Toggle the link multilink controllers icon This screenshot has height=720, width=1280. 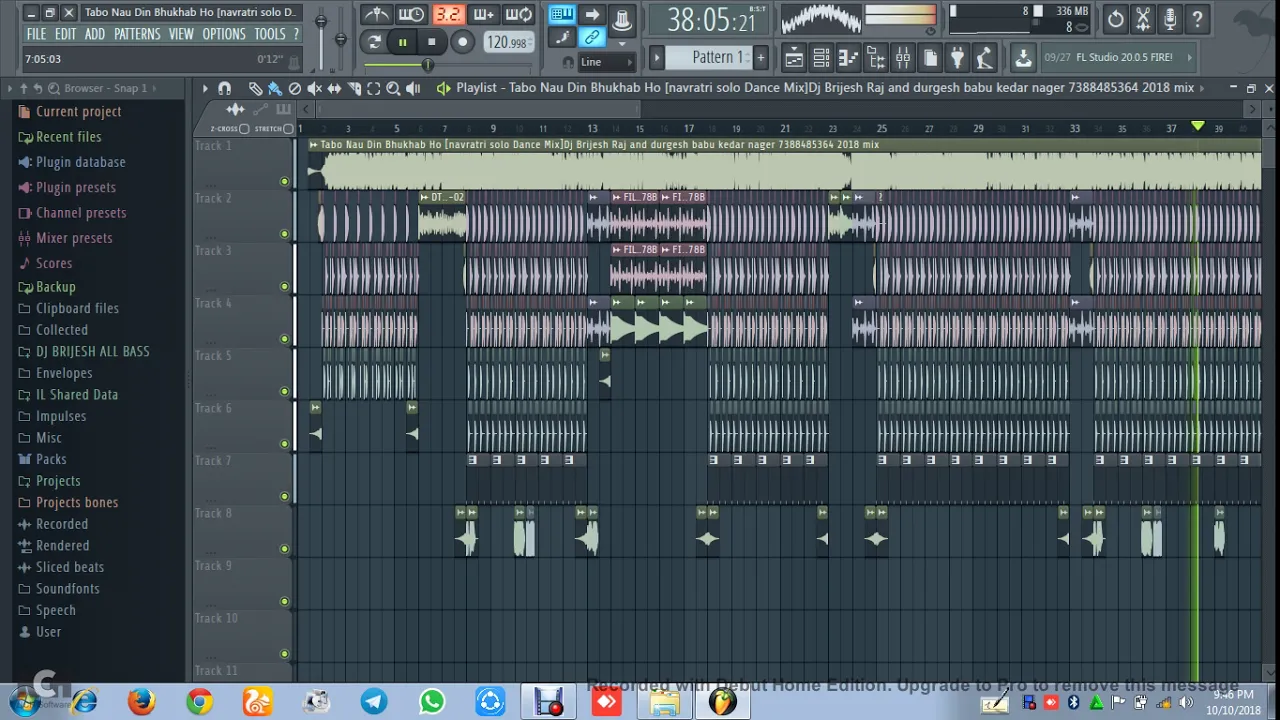[x=592, y=38]
